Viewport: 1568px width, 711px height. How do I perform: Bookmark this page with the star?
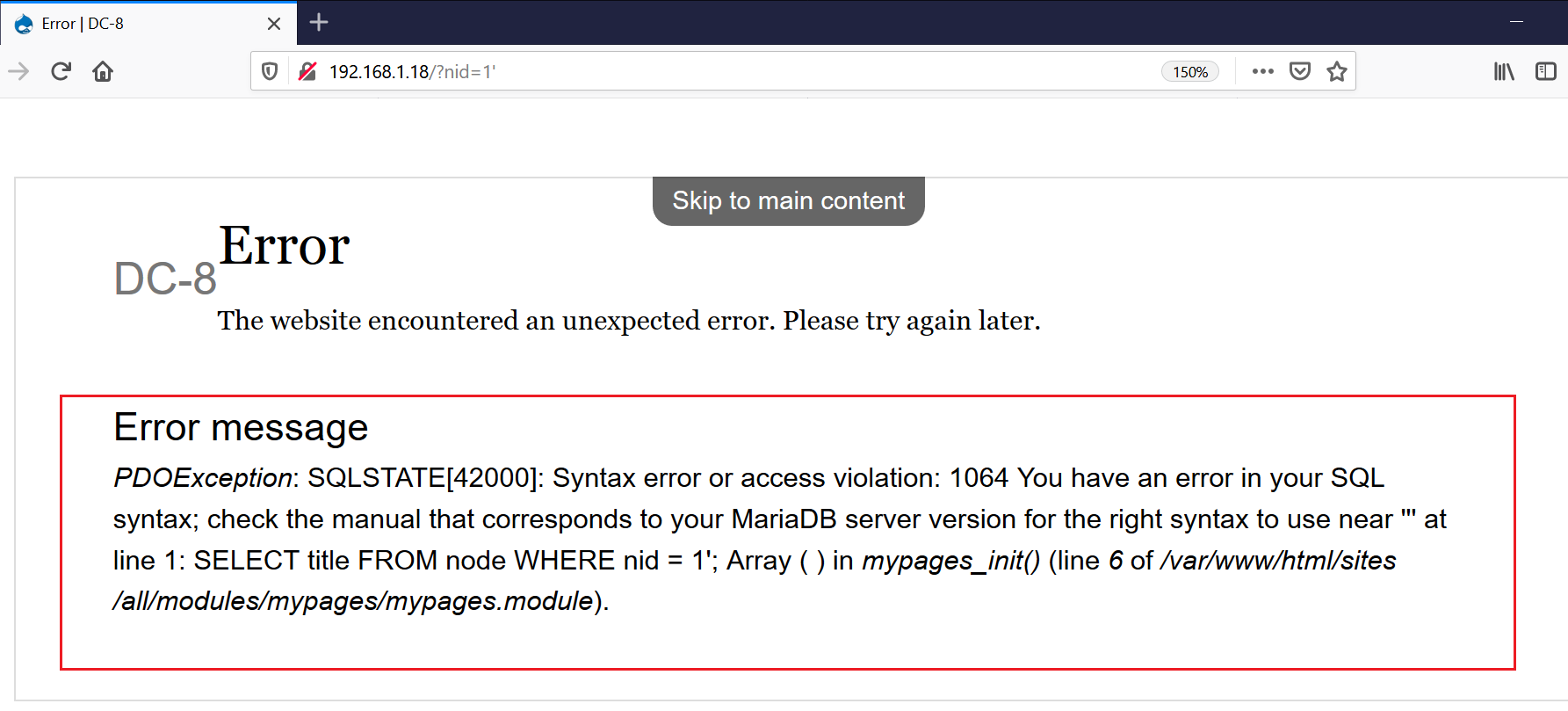click(x=1337, y=71)
